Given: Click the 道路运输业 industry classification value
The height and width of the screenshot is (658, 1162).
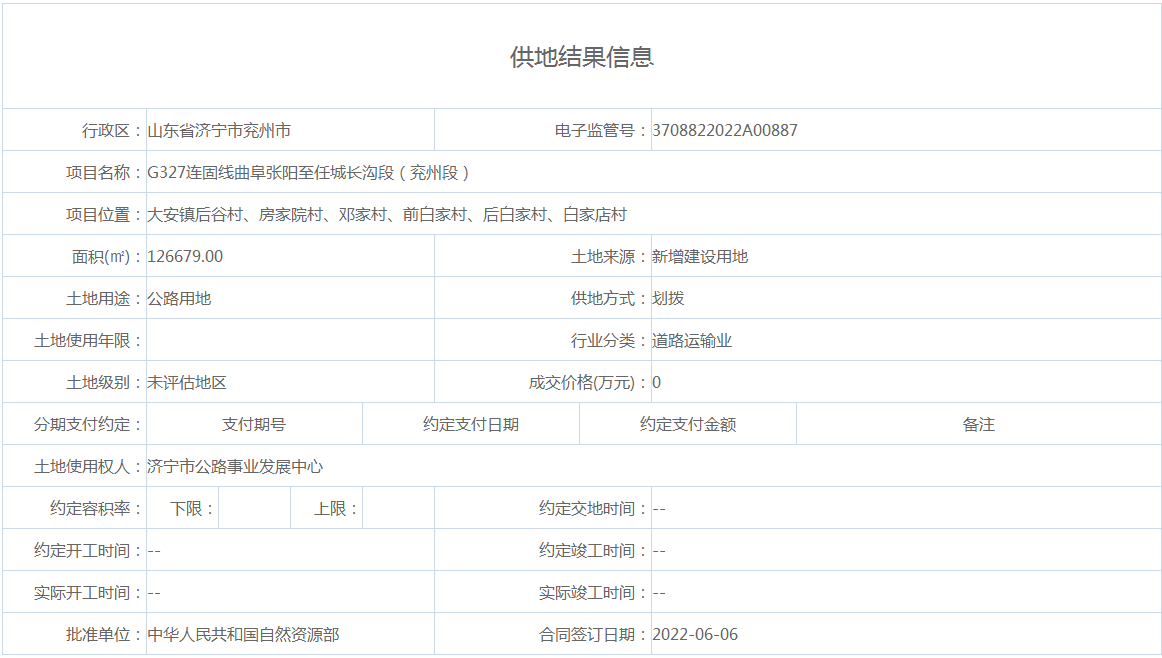Looking at the screenshot, I should [692, 341].
